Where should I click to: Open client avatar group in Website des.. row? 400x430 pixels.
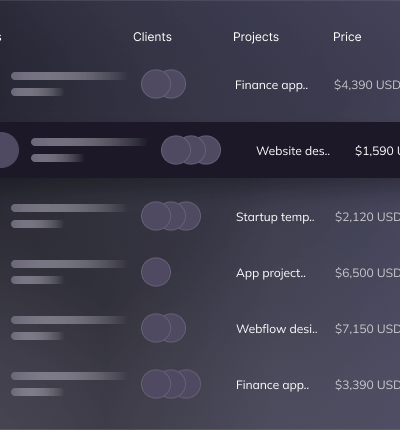191,150
